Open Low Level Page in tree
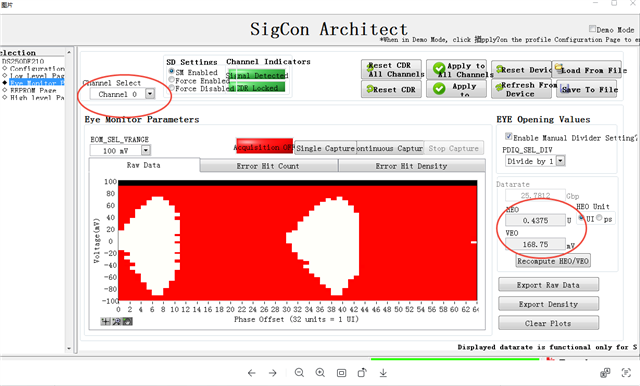Image resolution: width=640 pixels, height=386 pixels. pyautogui.click(x=37, y=76)
